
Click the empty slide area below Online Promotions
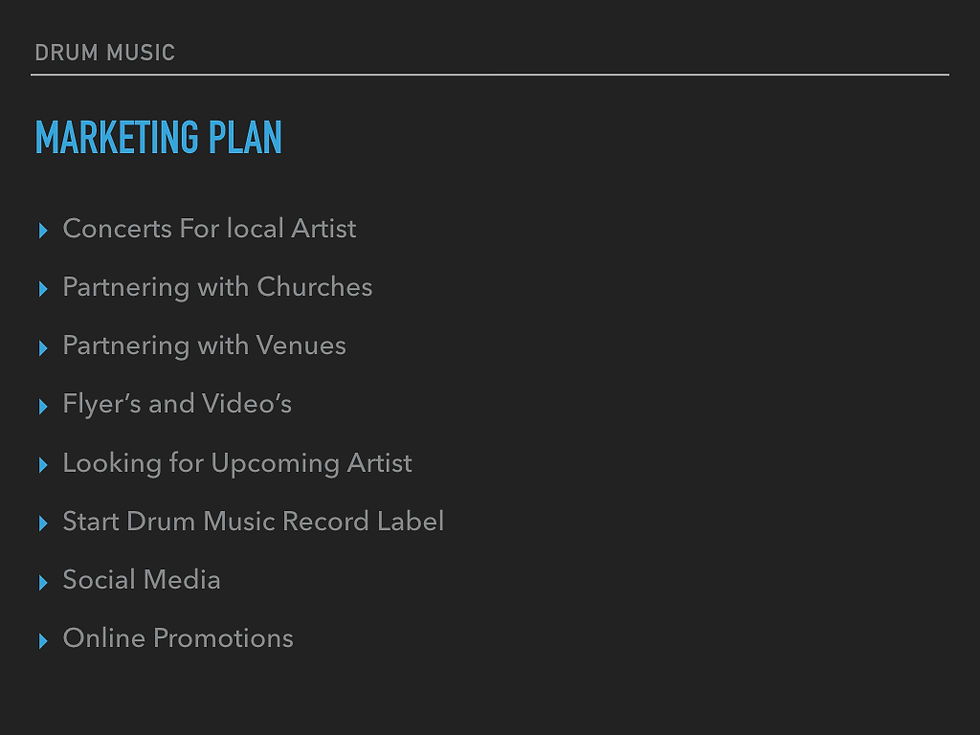[x=490, y=695]
